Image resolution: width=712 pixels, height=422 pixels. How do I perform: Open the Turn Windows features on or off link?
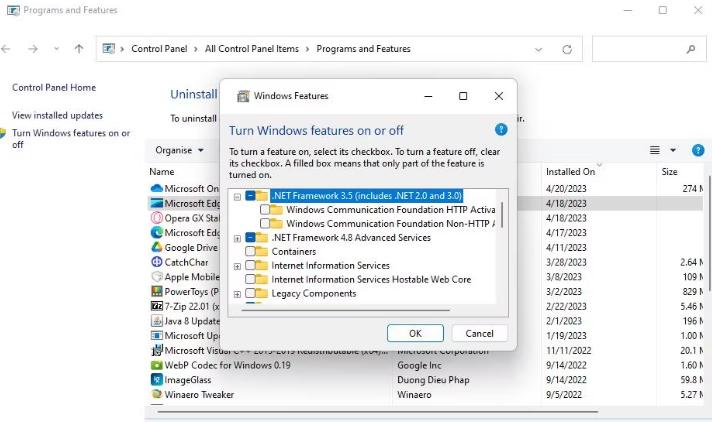[x=71, y=139]
